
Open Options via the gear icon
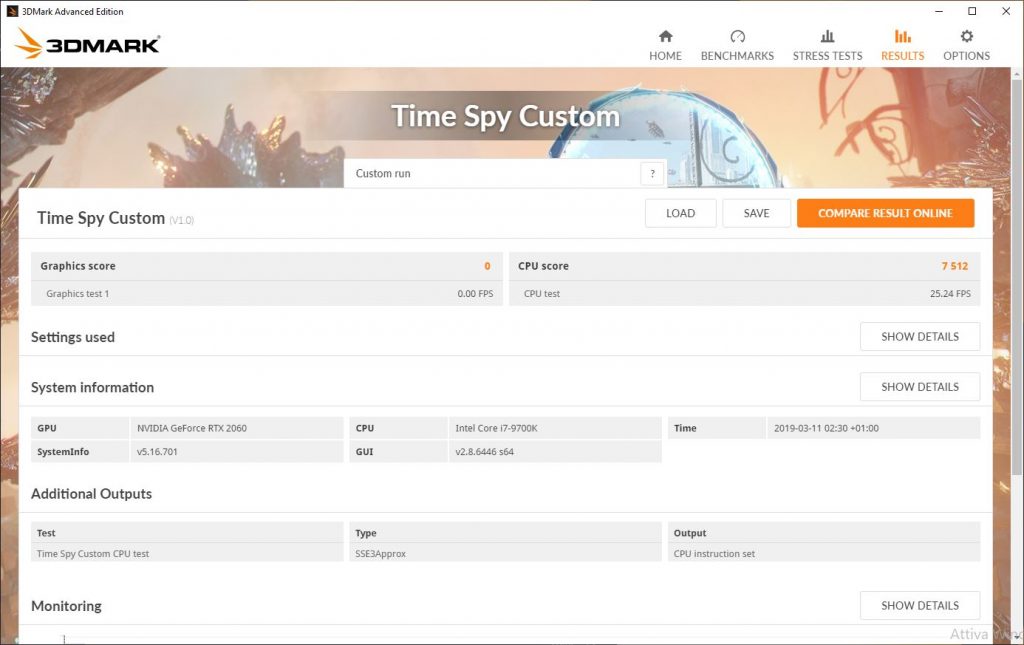(x=966, y=36)
